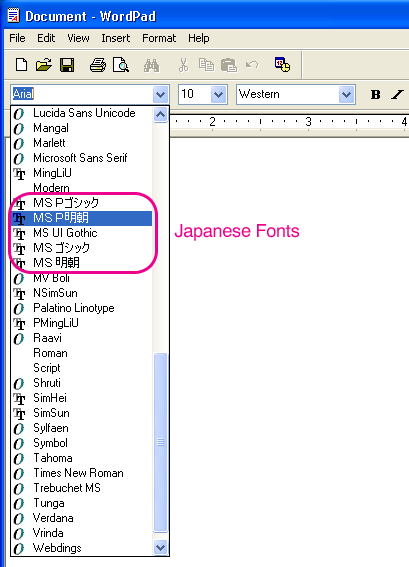Select NSimSun font from list
Image resolution: width=409 pixels, height=567 pixels.
coord(82,293)
